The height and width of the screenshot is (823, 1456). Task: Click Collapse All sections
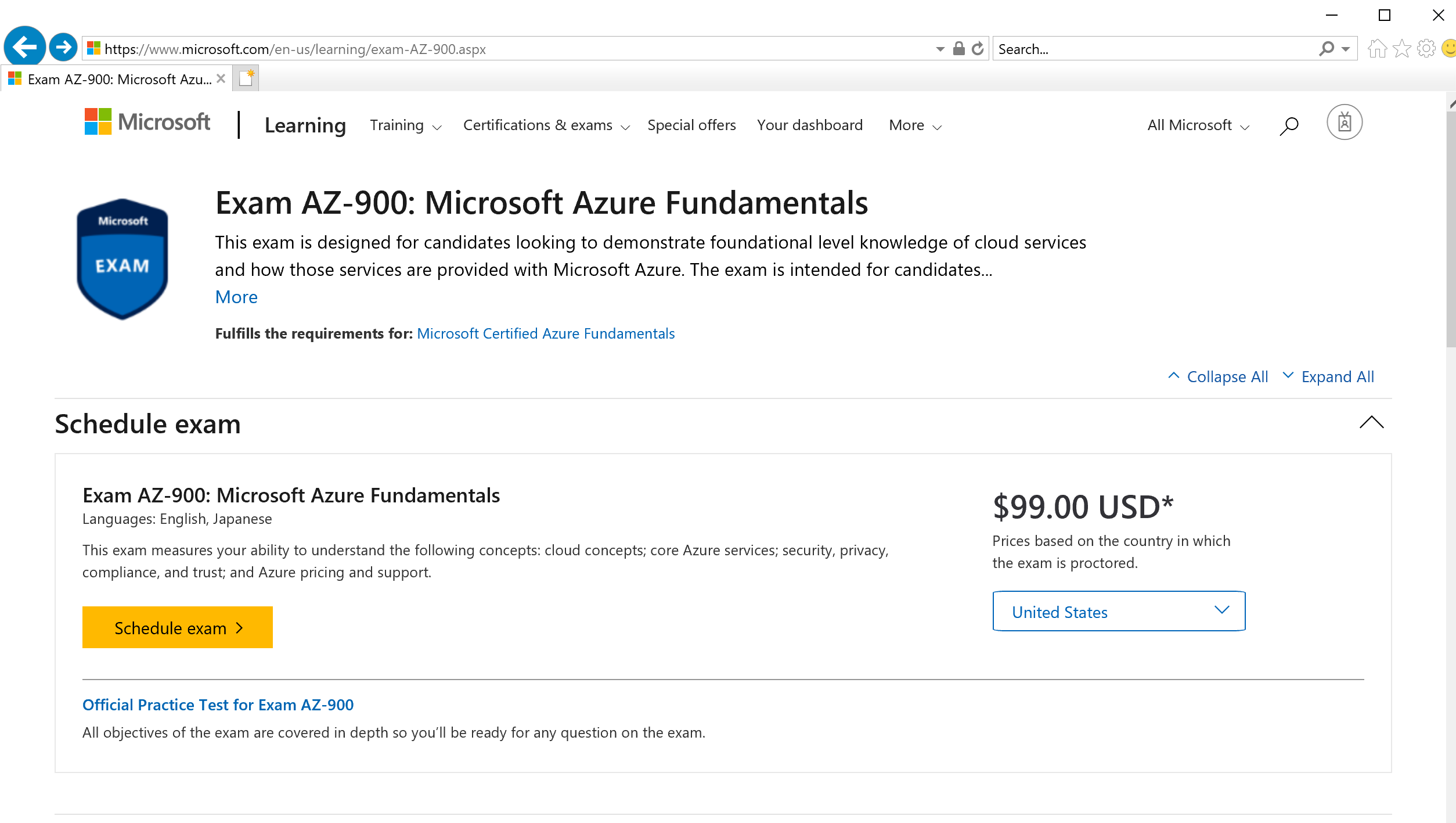[x=1218, y=376]
